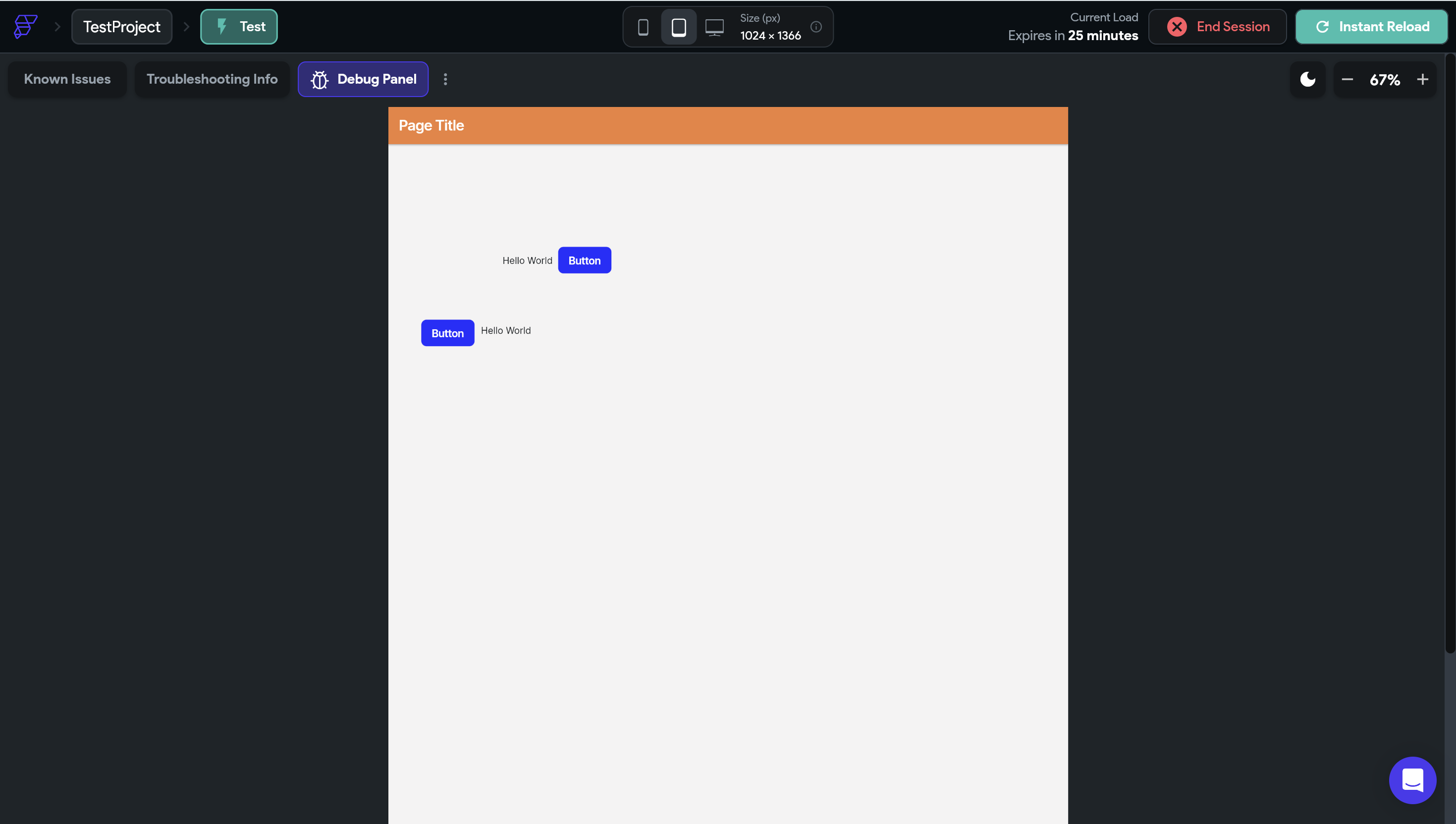The height and width of the screenshot is (824, 1456).
Task: Zoom out with the minus icon
Action: click(1348, 80)
